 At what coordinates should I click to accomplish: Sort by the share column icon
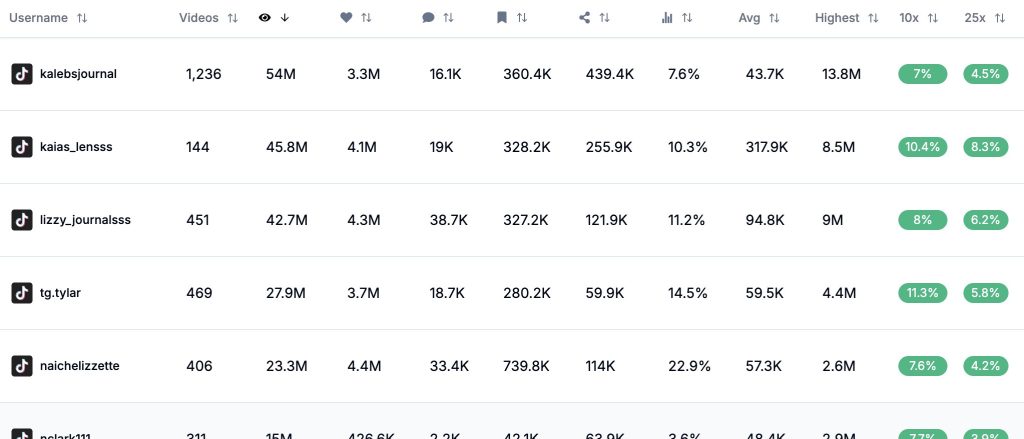pos(585,18)
